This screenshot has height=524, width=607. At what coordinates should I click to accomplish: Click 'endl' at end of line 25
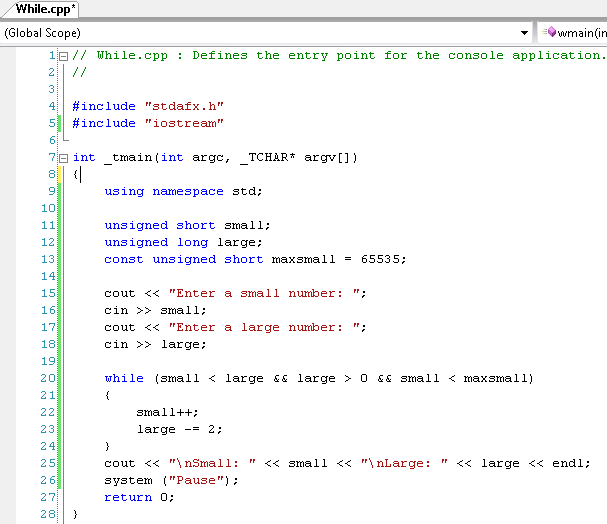click(x=568, y=463)
